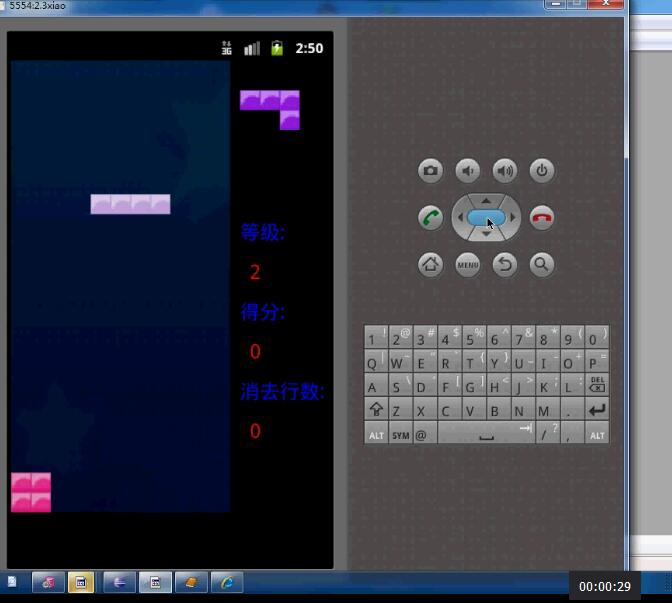Click the emulator camera button
The width and height of the screenshot is (672, 603).
(x=430, y=171)
